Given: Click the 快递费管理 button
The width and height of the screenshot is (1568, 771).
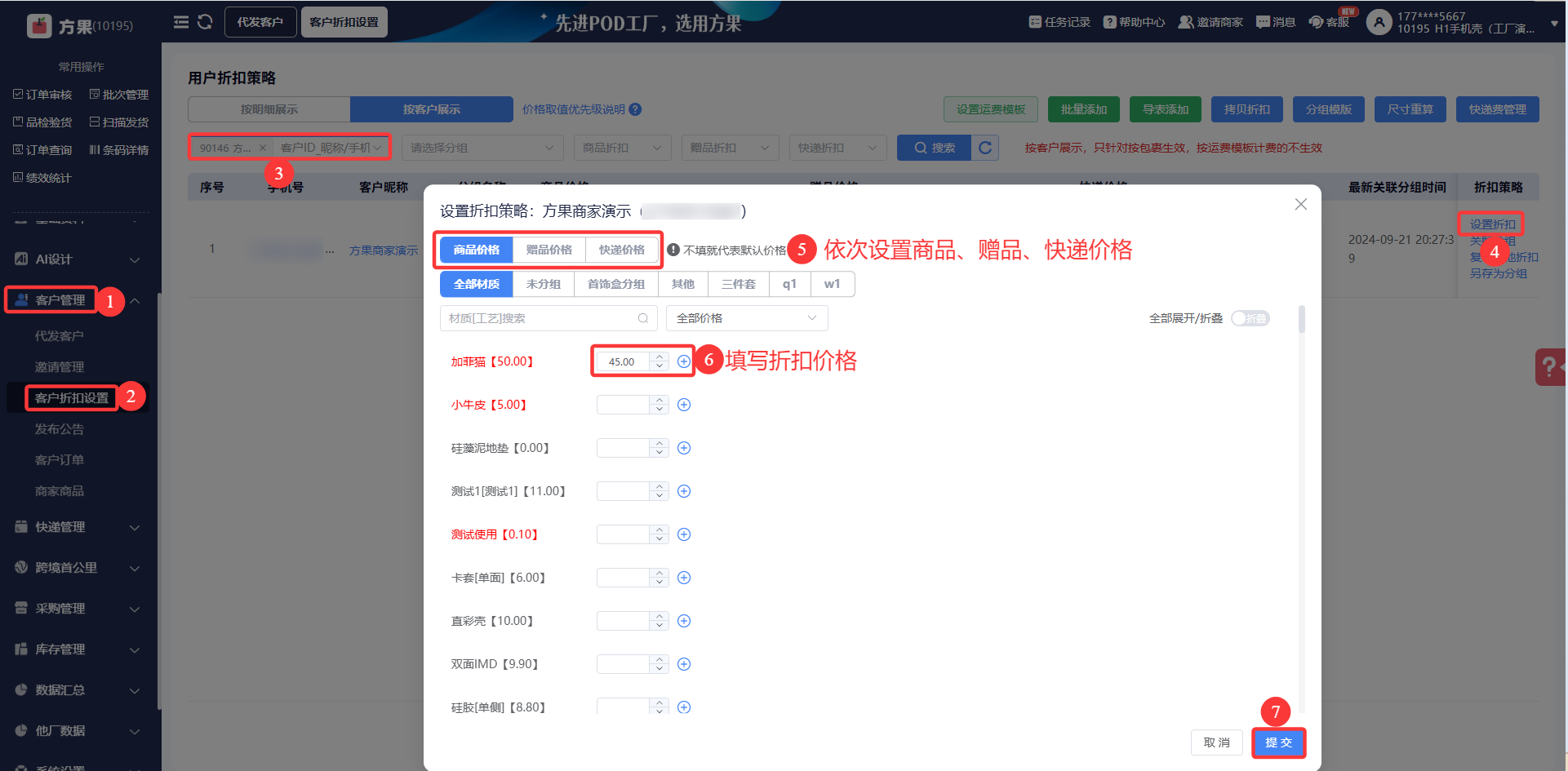Looking at the screenshot, I should point(1498,109).
